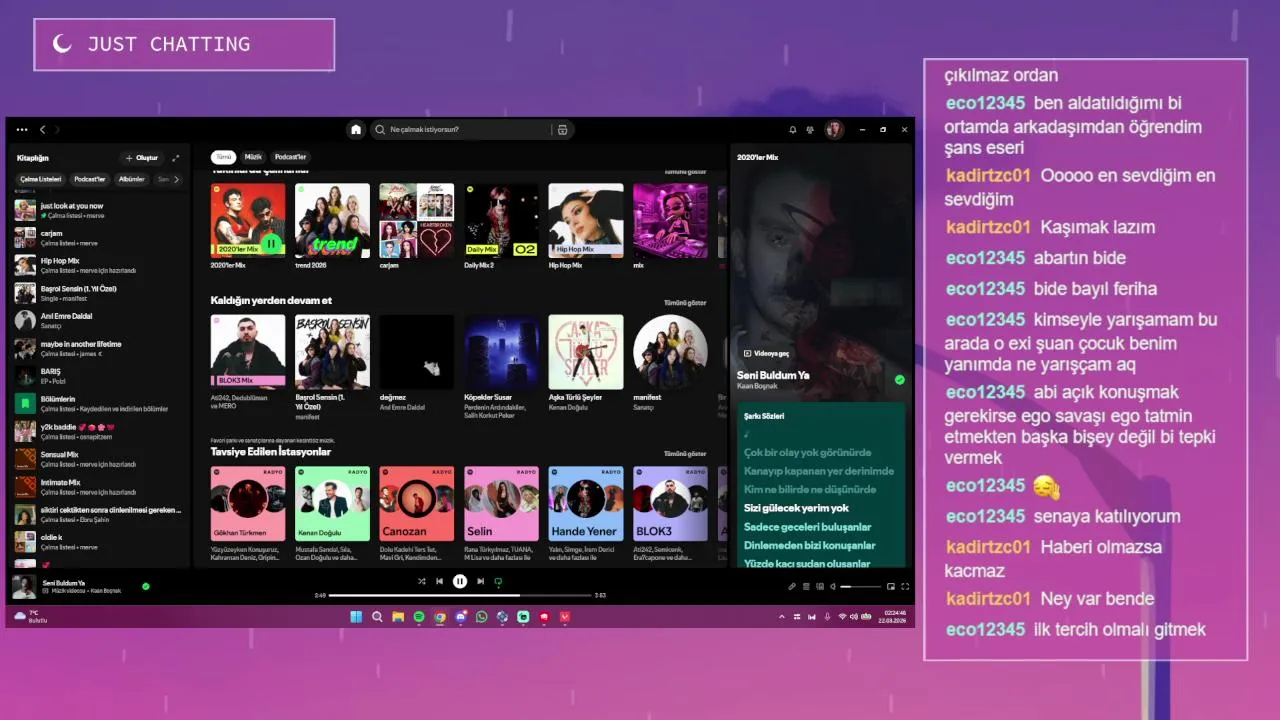The height and width of the screenshot is (720, 1280).
Task: Filter library by Çalma Listeleri
Action: pyautogui.click(x=41, y=179)
